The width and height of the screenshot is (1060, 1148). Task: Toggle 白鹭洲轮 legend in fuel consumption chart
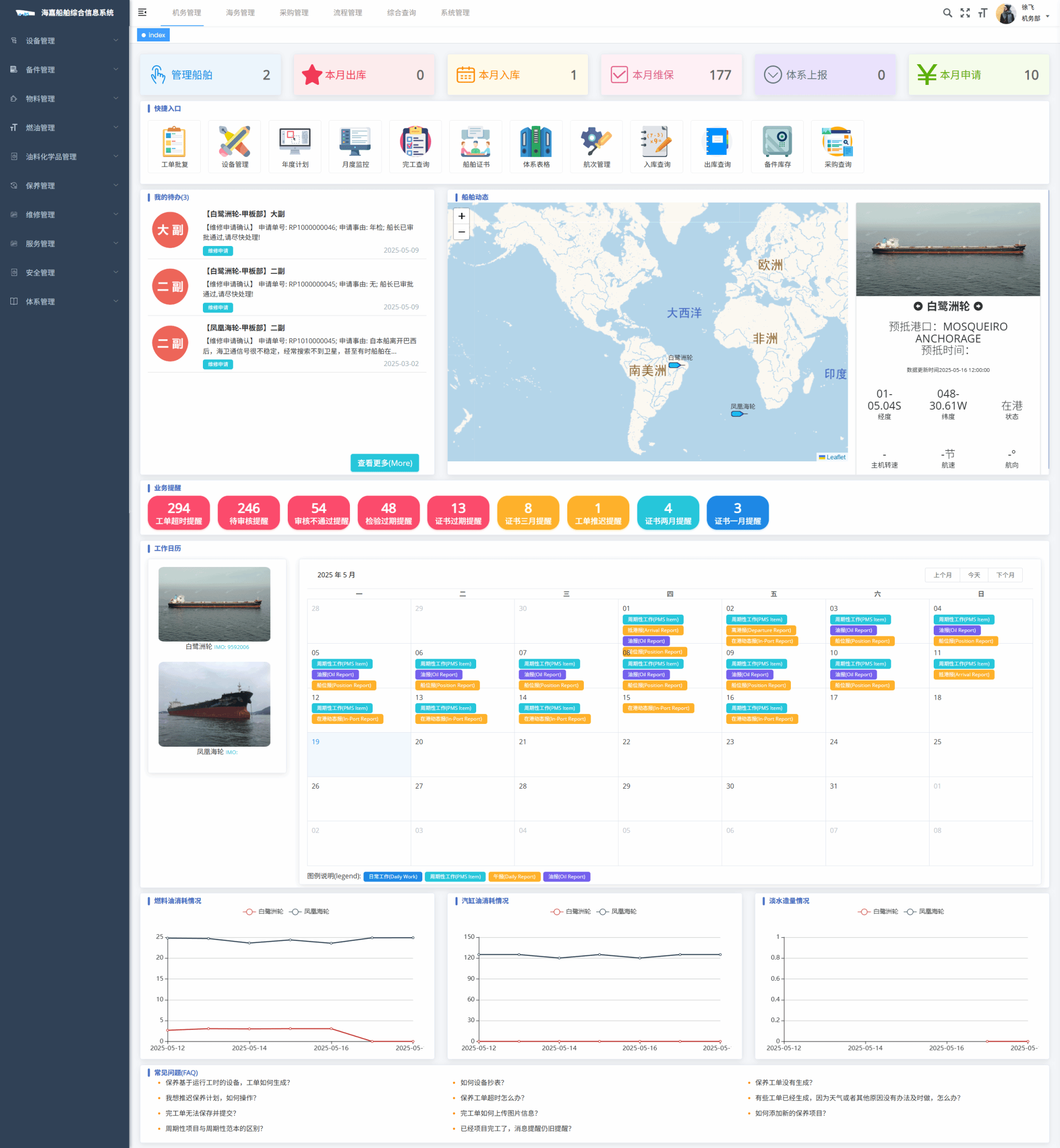[x=263, y=911]
